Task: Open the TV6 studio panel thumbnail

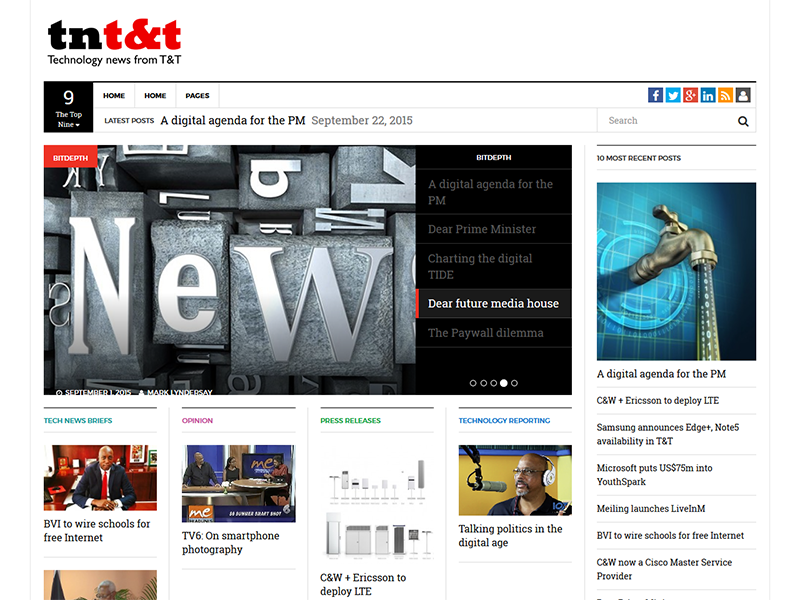Action: point(239,484)
